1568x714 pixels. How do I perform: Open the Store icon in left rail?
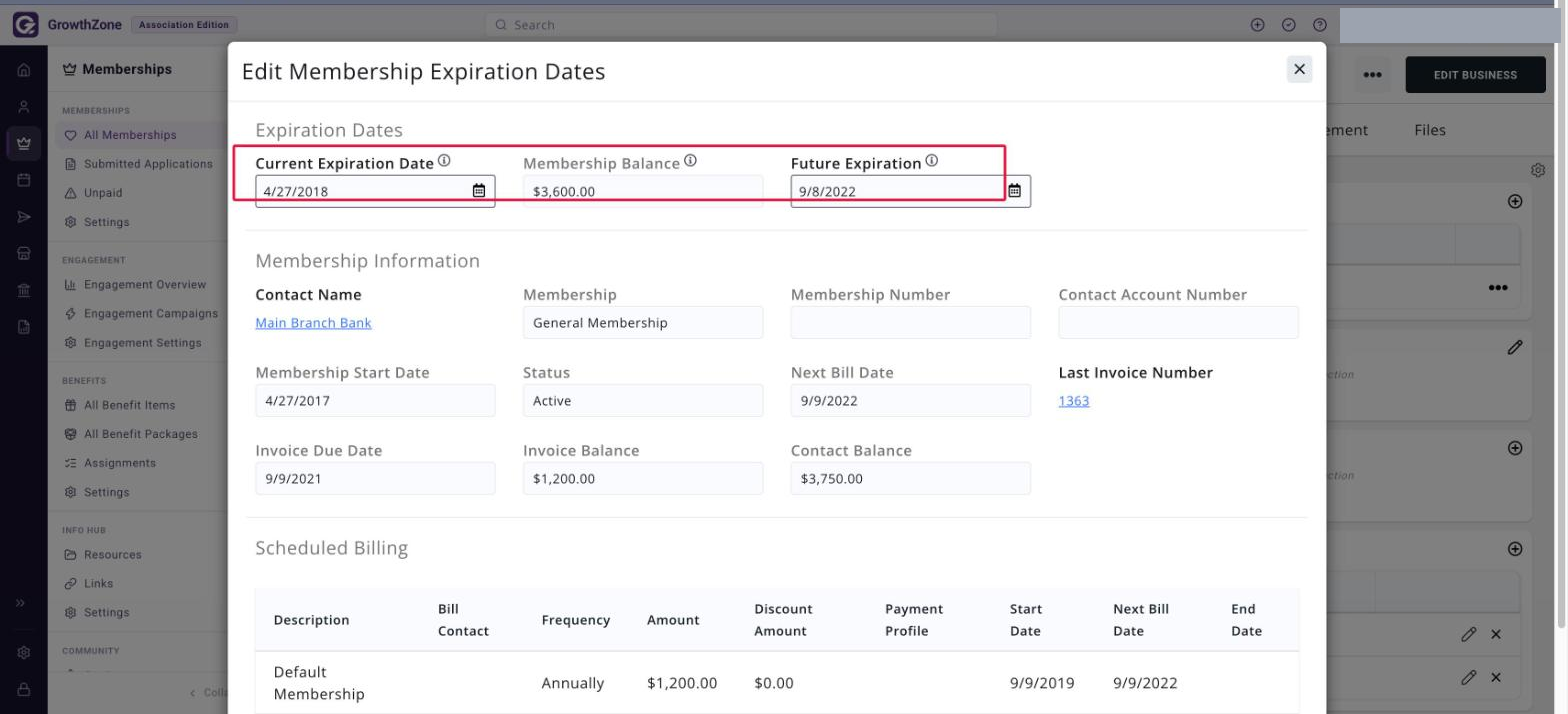point(24,254)
